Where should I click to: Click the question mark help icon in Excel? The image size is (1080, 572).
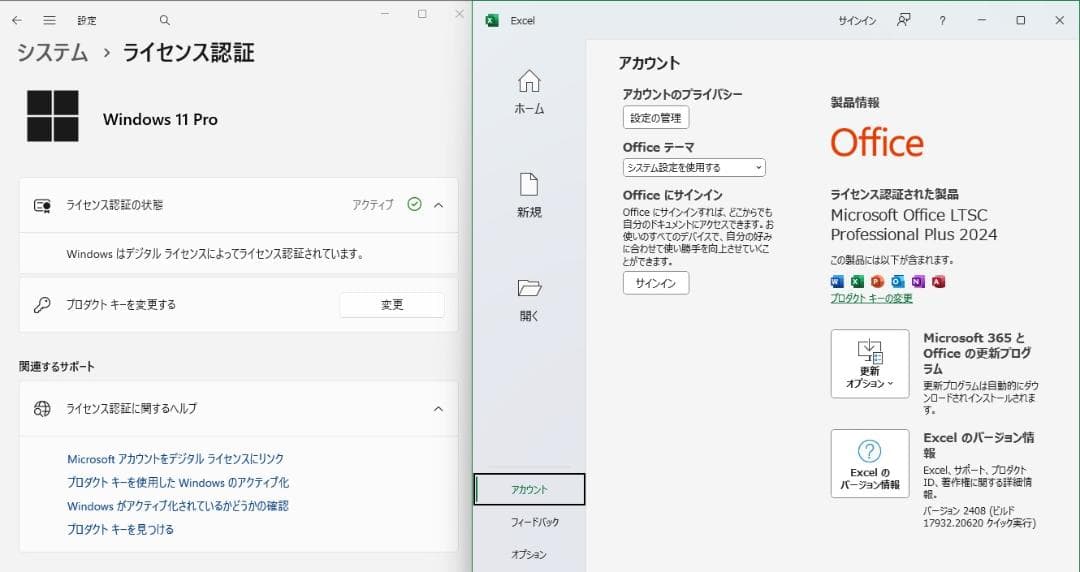tap(942, 21)
